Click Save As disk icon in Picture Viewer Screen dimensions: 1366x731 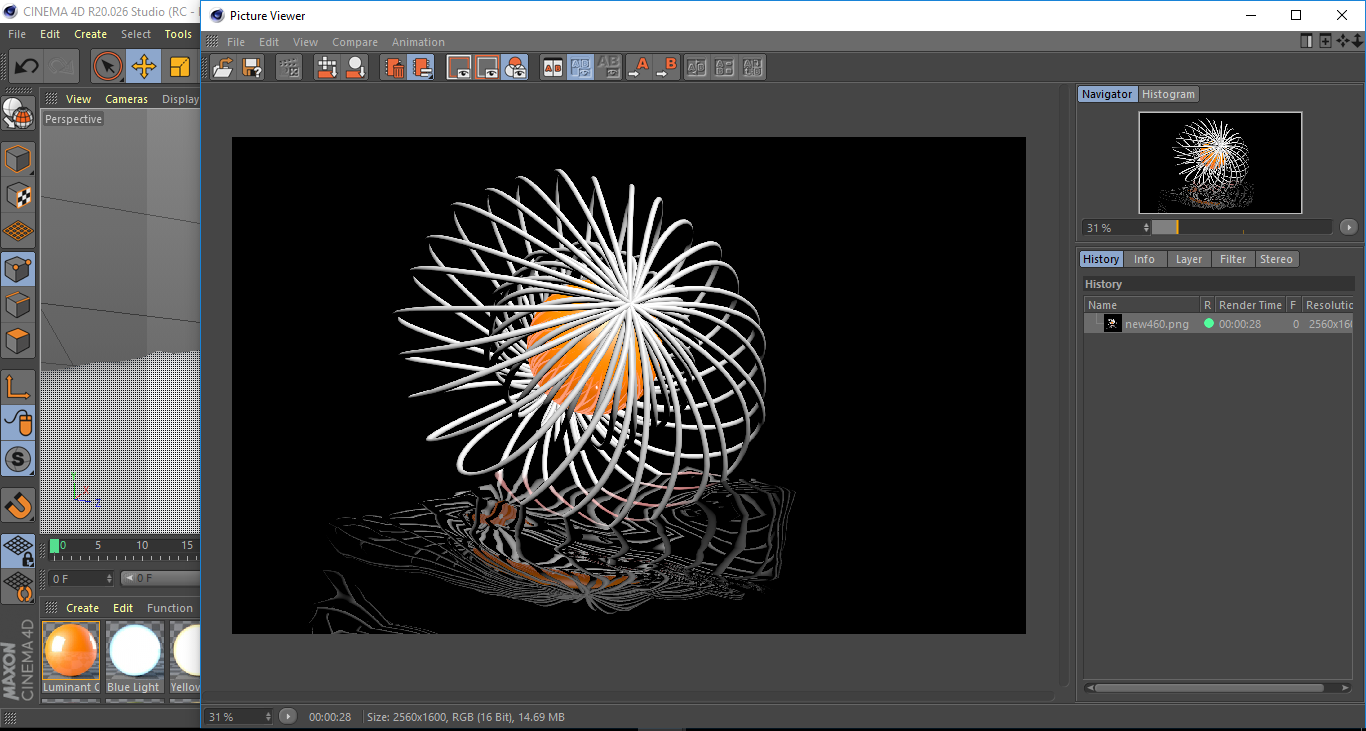pos(252,67)
